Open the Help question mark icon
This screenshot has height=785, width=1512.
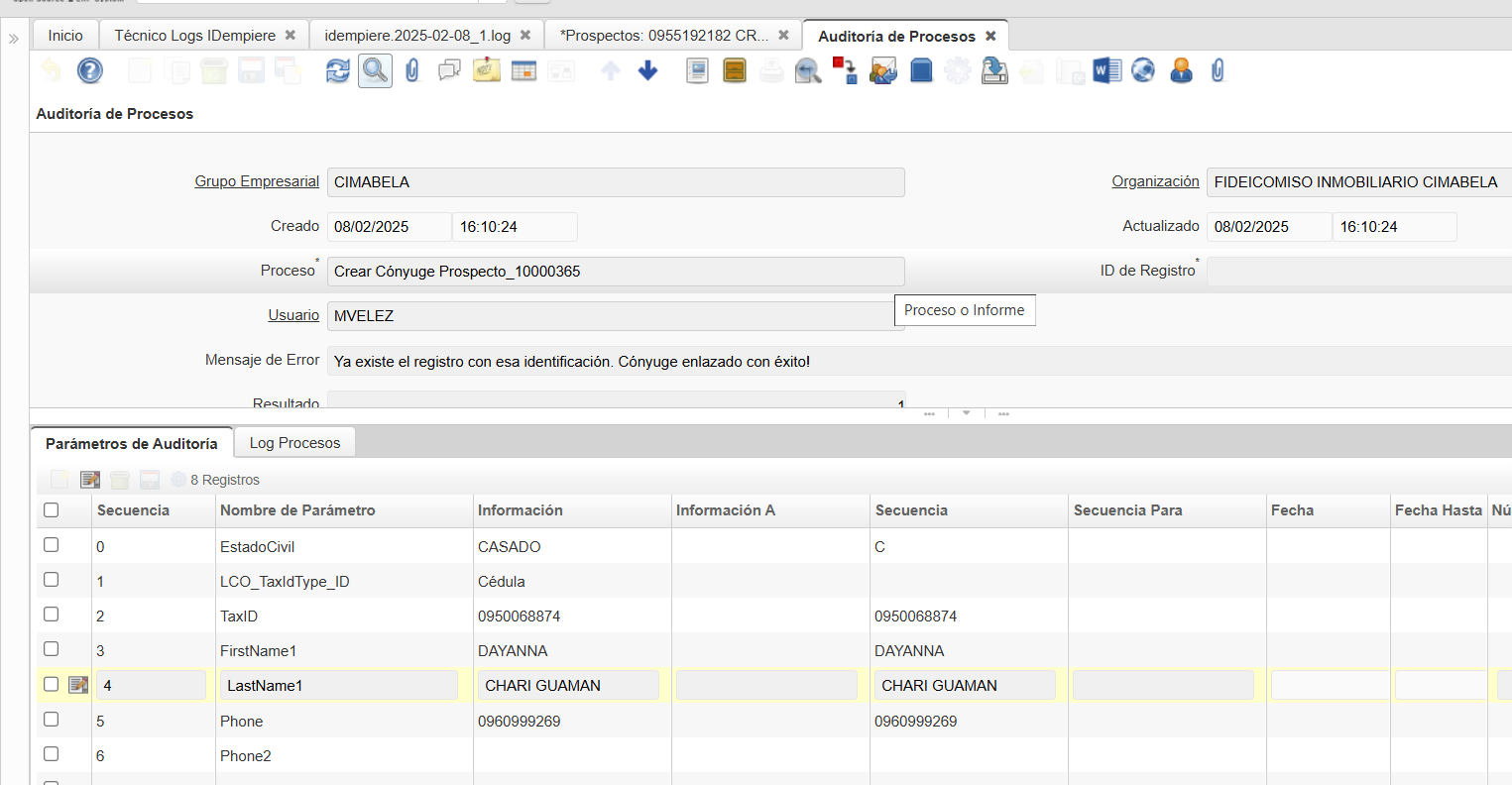click(x=89, y=70)
